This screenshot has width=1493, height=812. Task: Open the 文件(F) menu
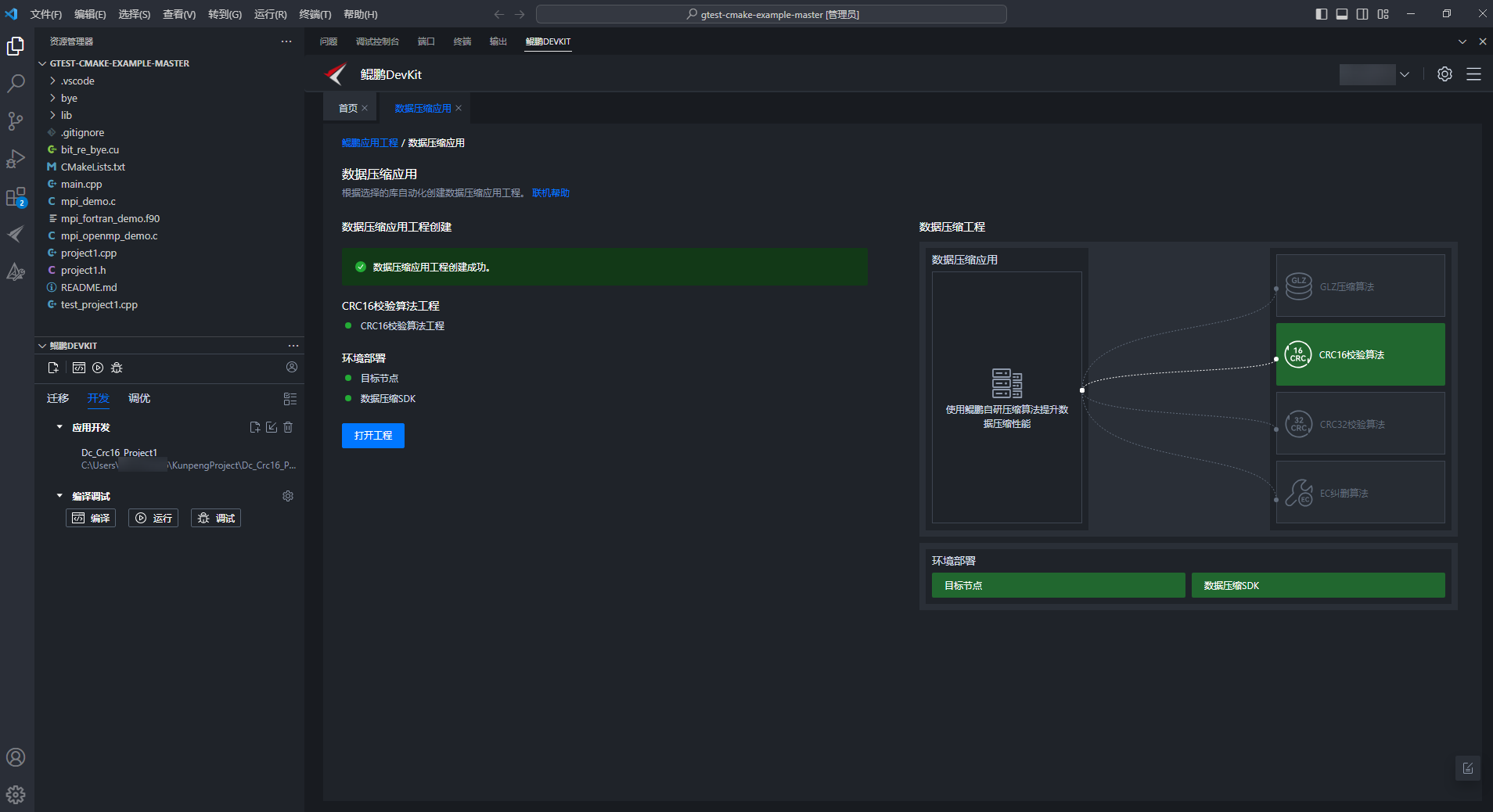[x=46, y=14]
